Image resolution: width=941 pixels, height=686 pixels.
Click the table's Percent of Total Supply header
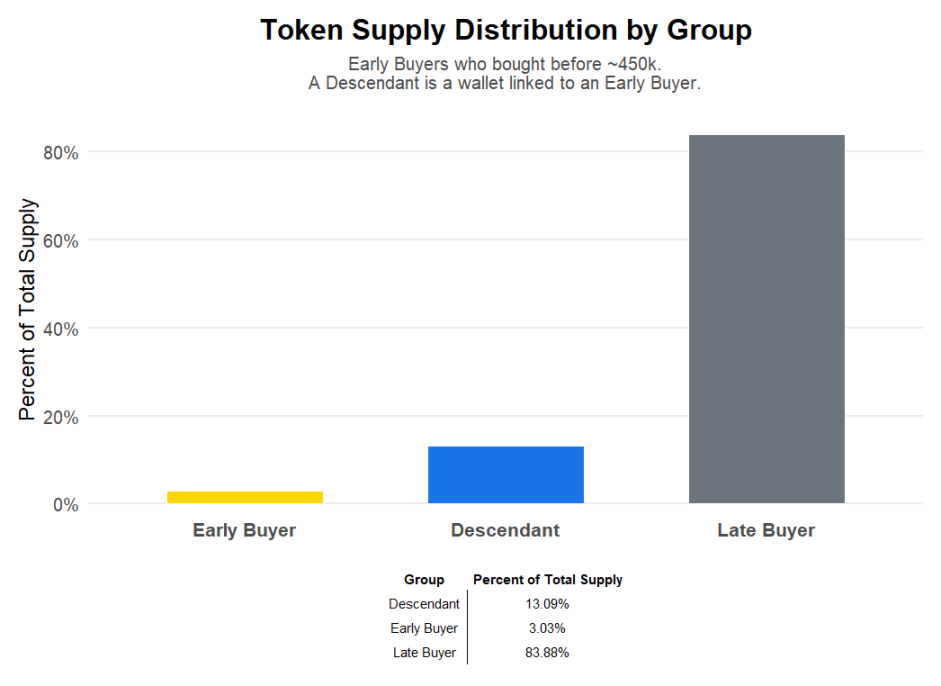(x=548, y=580)
